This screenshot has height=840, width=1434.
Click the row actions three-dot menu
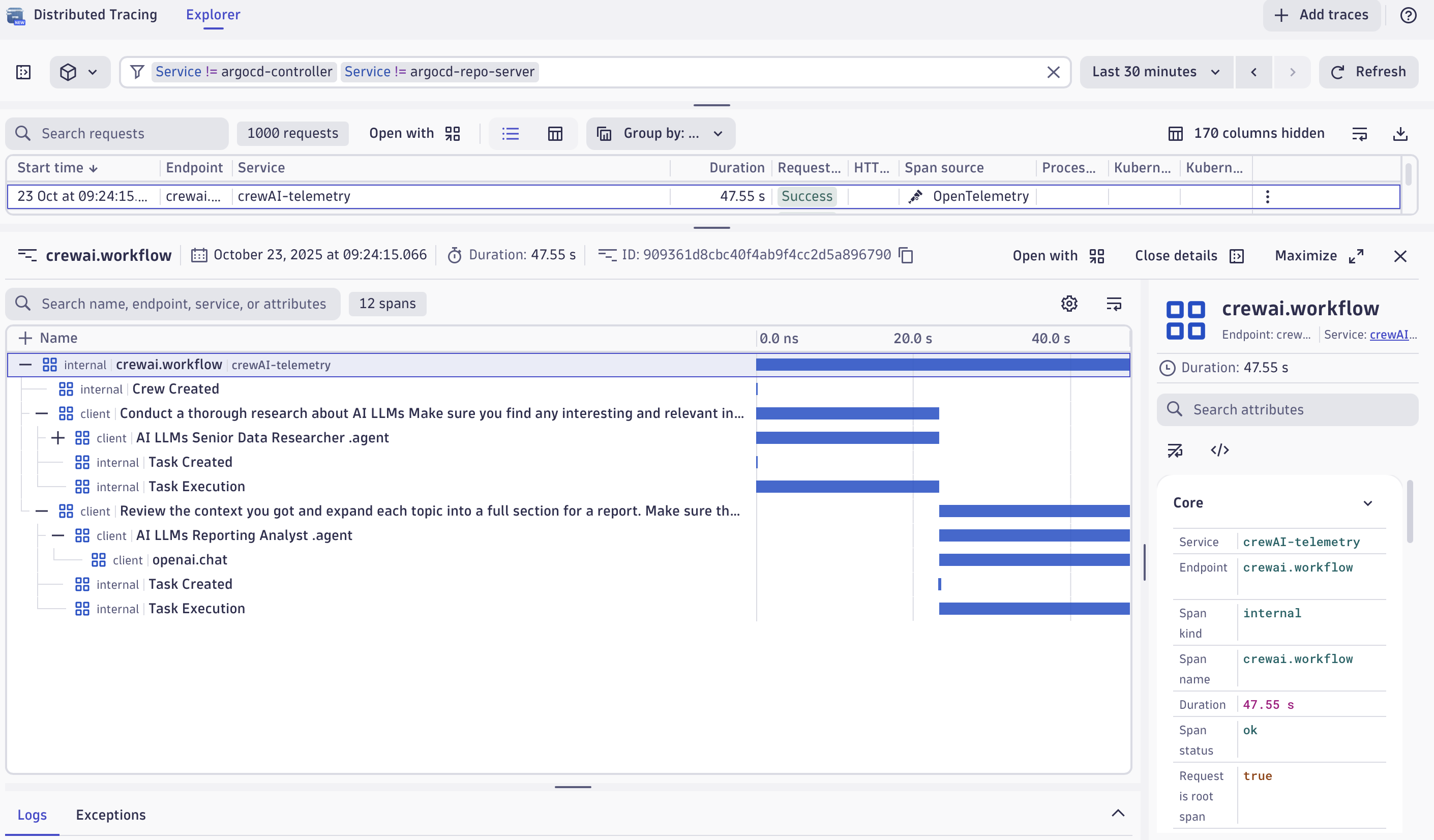[x=1267, y=197]
